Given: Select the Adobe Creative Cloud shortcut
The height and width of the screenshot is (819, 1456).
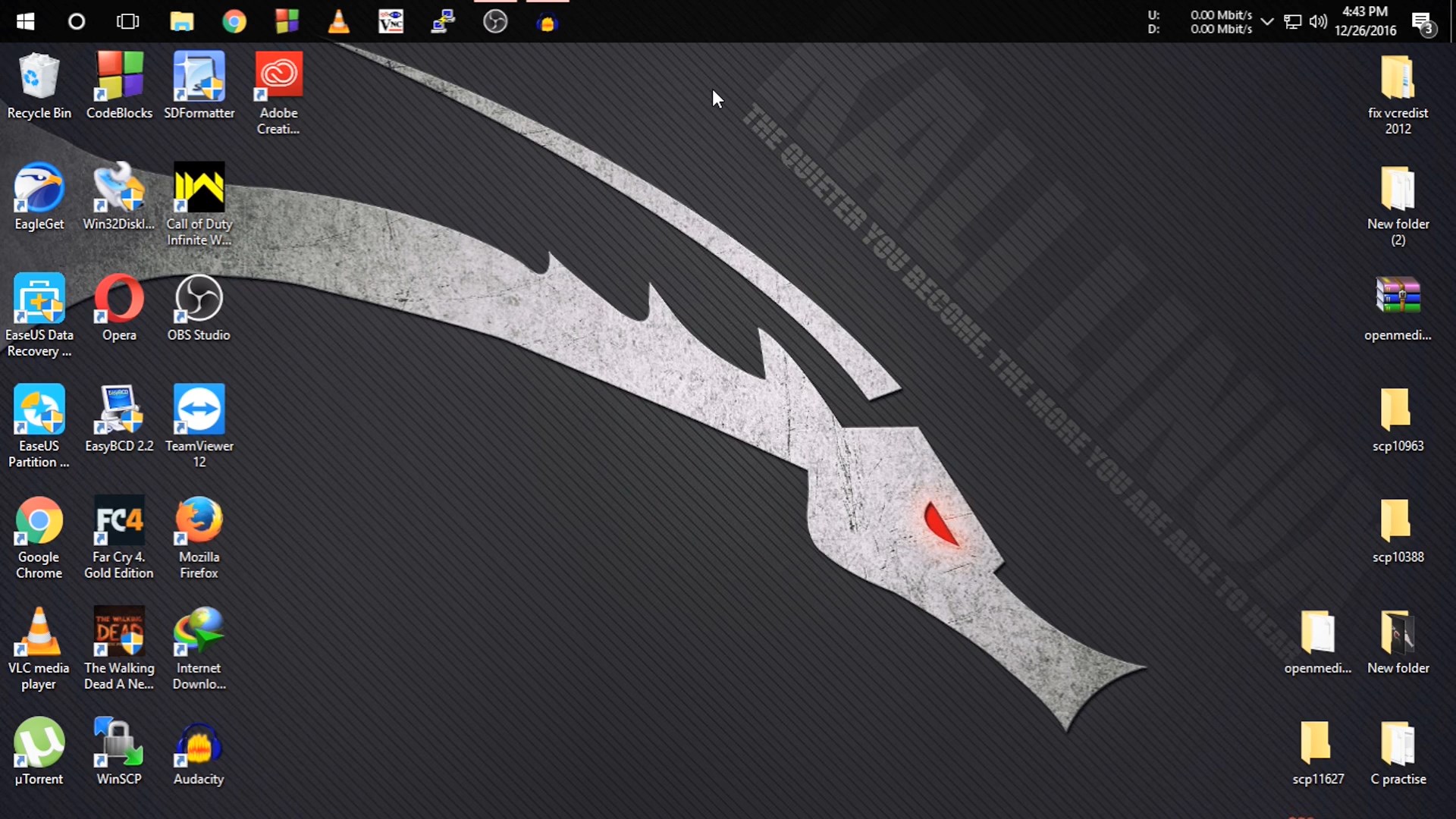Looking at the screenshot, I should 278,93.
